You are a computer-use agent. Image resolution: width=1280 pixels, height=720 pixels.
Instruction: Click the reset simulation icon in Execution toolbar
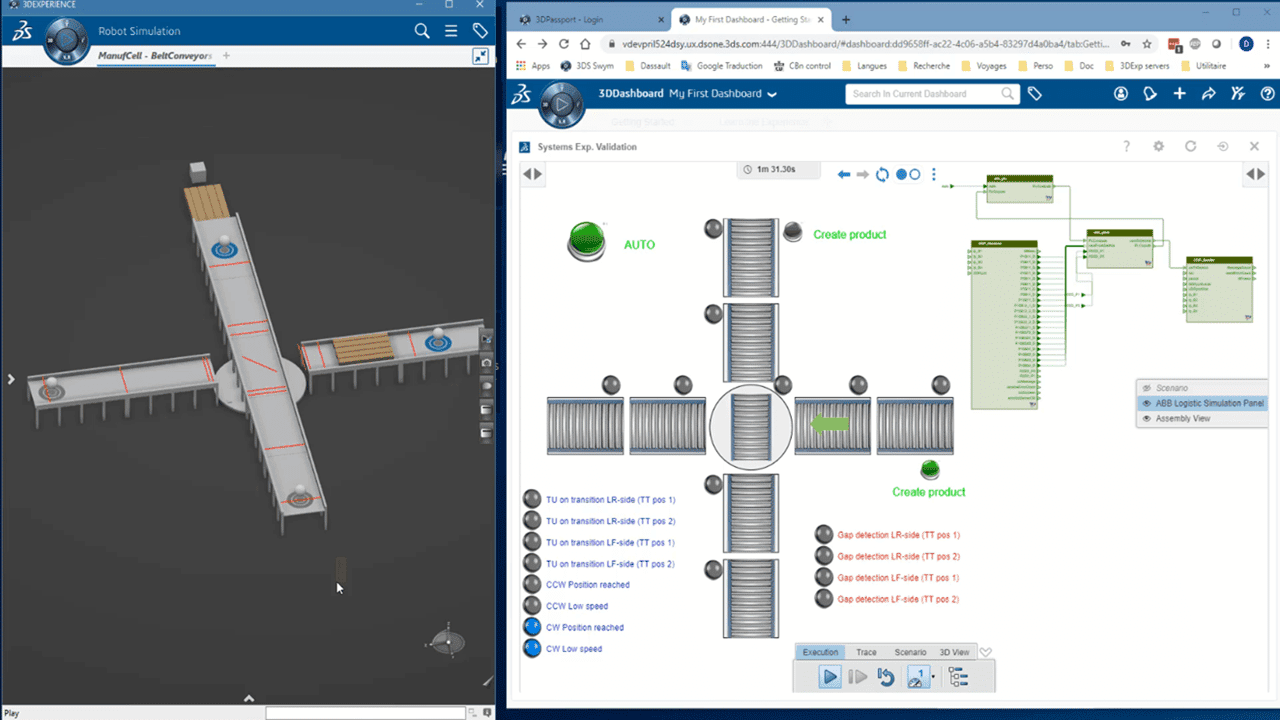885,677
